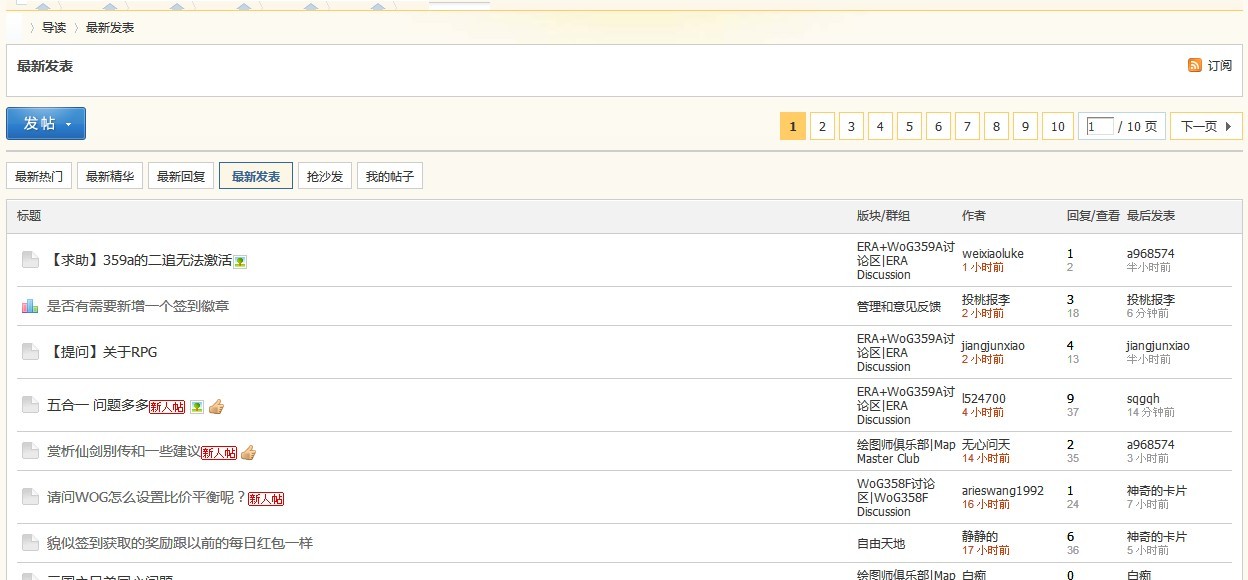Open thread 【提问】关于RPG
The width and height of the screenshot is (1248, 580).
(102, 352)
